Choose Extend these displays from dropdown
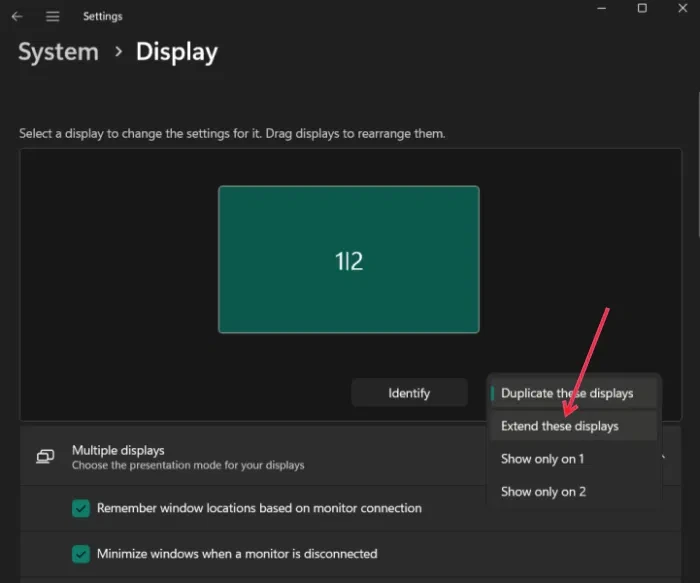Image resolution: width=700 pixels, height=583 pixels. pyautogui.click(x=560, y=426)
